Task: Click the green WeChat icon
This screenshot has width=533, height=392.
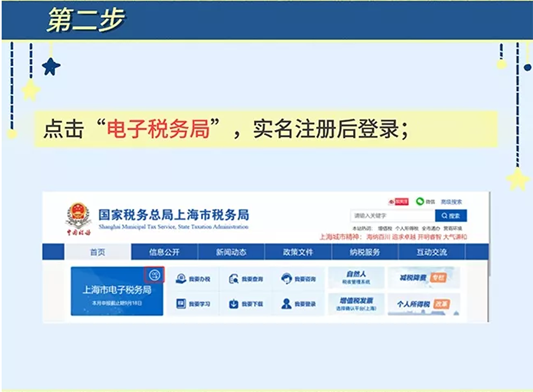Action: click(420, 201)
